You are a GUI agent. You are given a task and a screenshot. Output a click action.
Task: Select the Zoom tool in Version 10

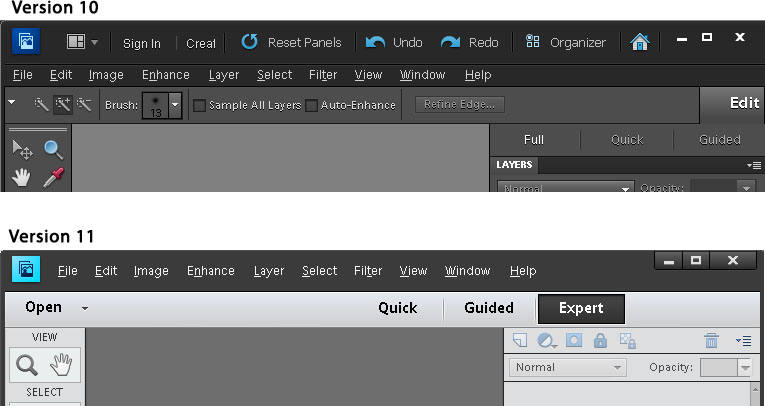pos(54,150)
